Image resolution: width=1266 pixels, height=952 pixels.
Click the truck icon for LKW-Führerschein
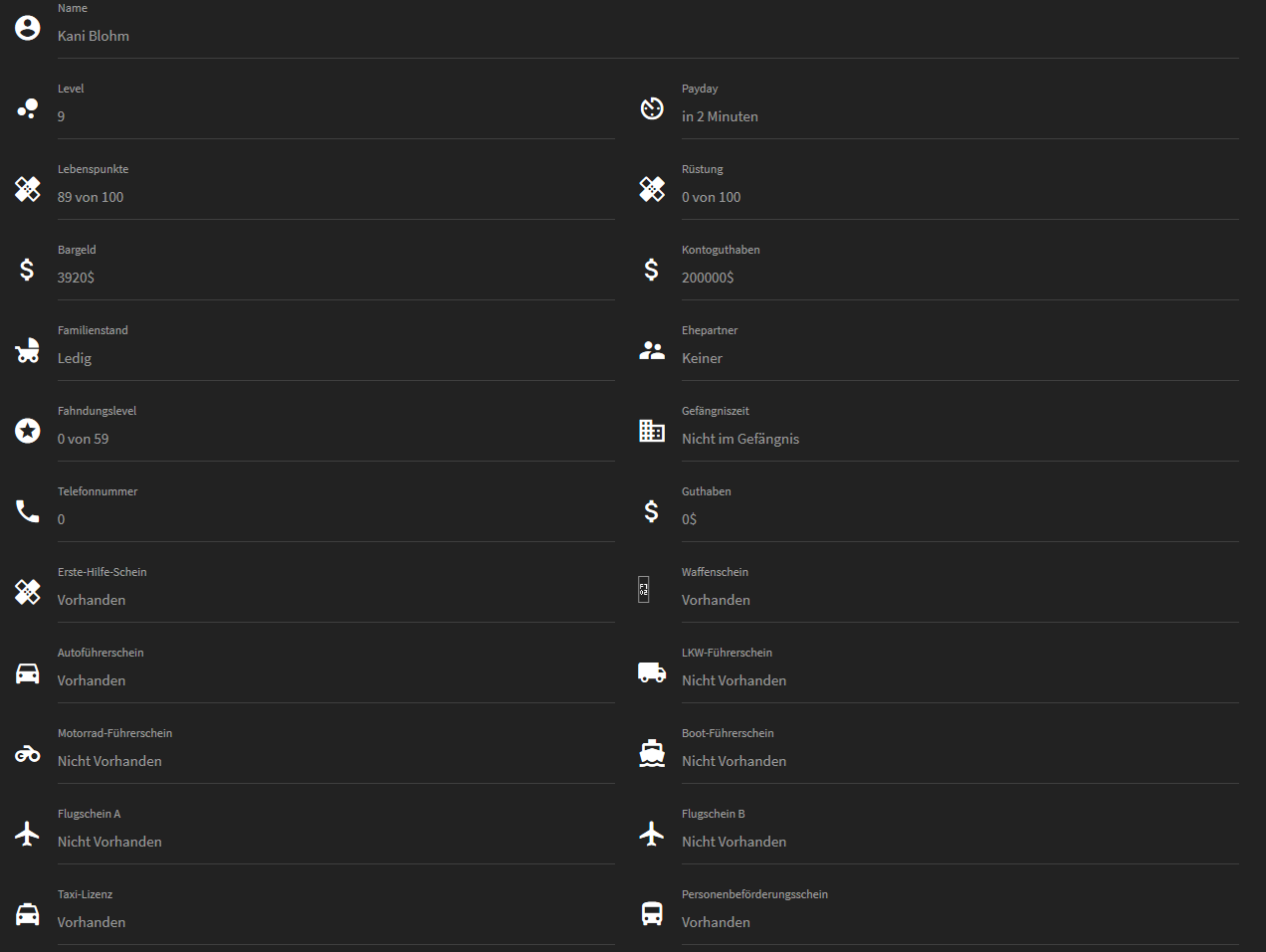652,672
